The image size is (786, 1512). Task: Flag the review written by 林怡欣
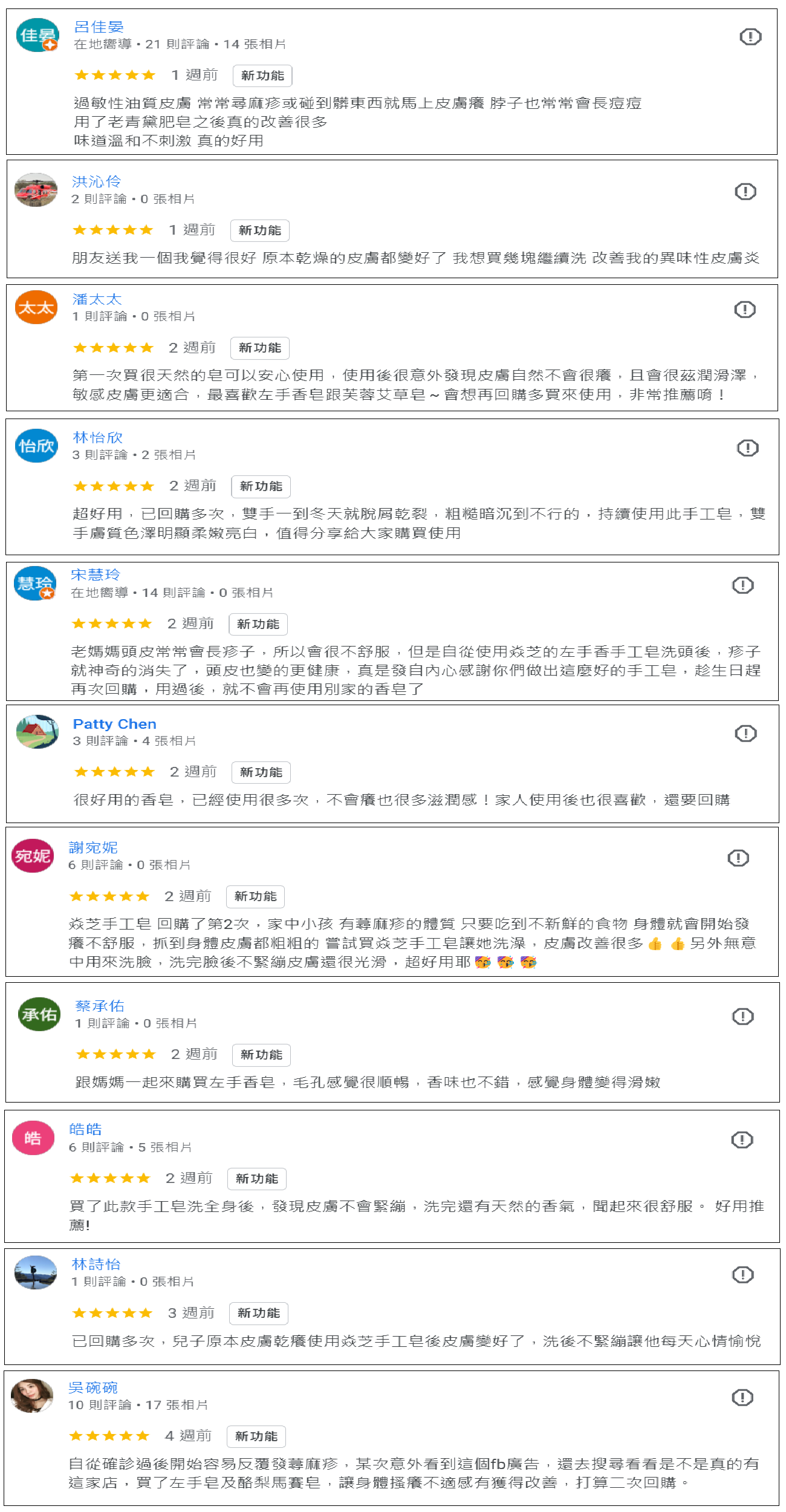748,448
